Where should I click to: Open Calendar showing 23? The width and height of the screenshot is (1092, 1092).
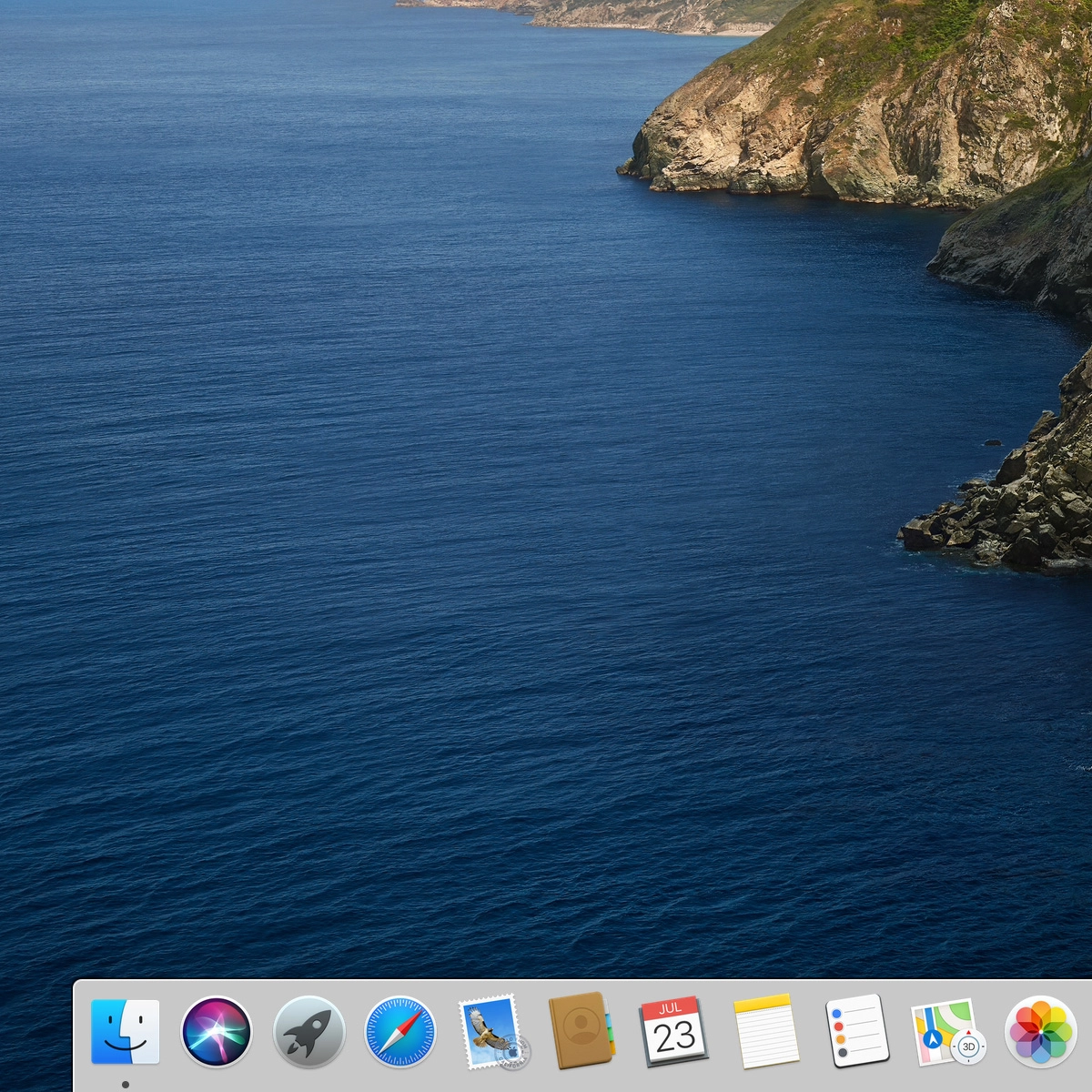[x=673, y=1032]
